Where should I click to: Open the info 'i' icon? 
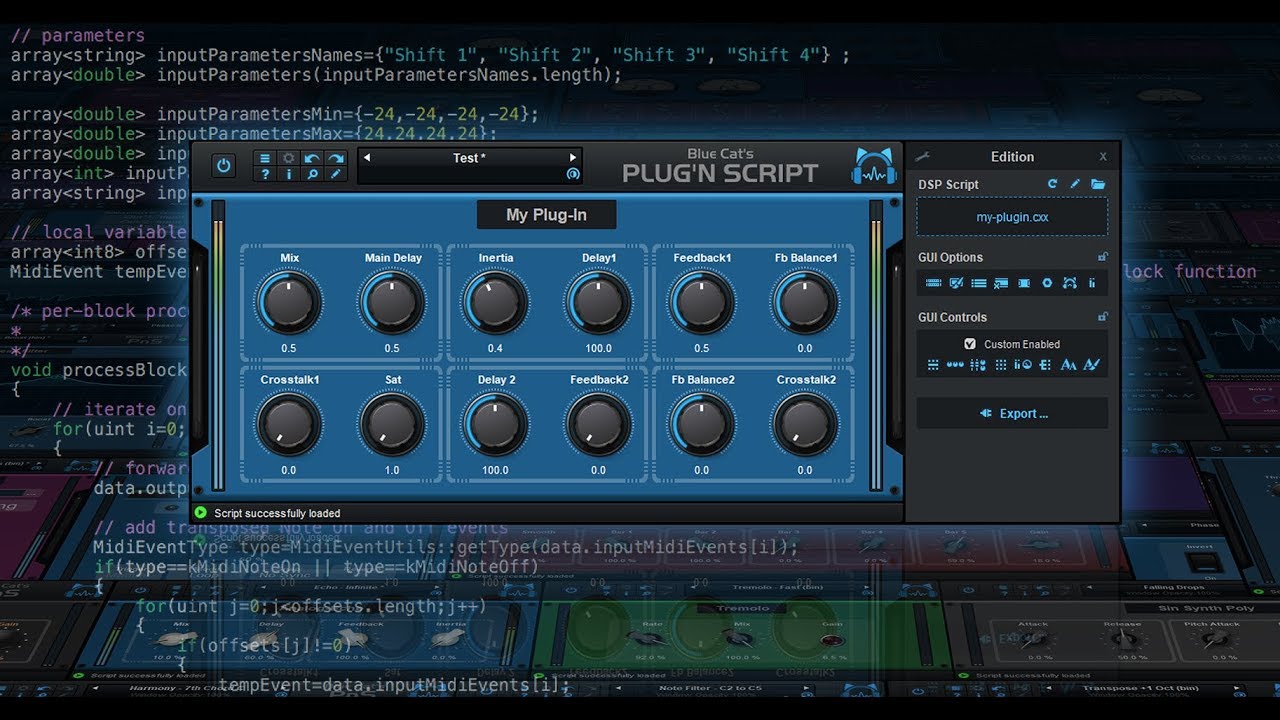tap(289, 174)
